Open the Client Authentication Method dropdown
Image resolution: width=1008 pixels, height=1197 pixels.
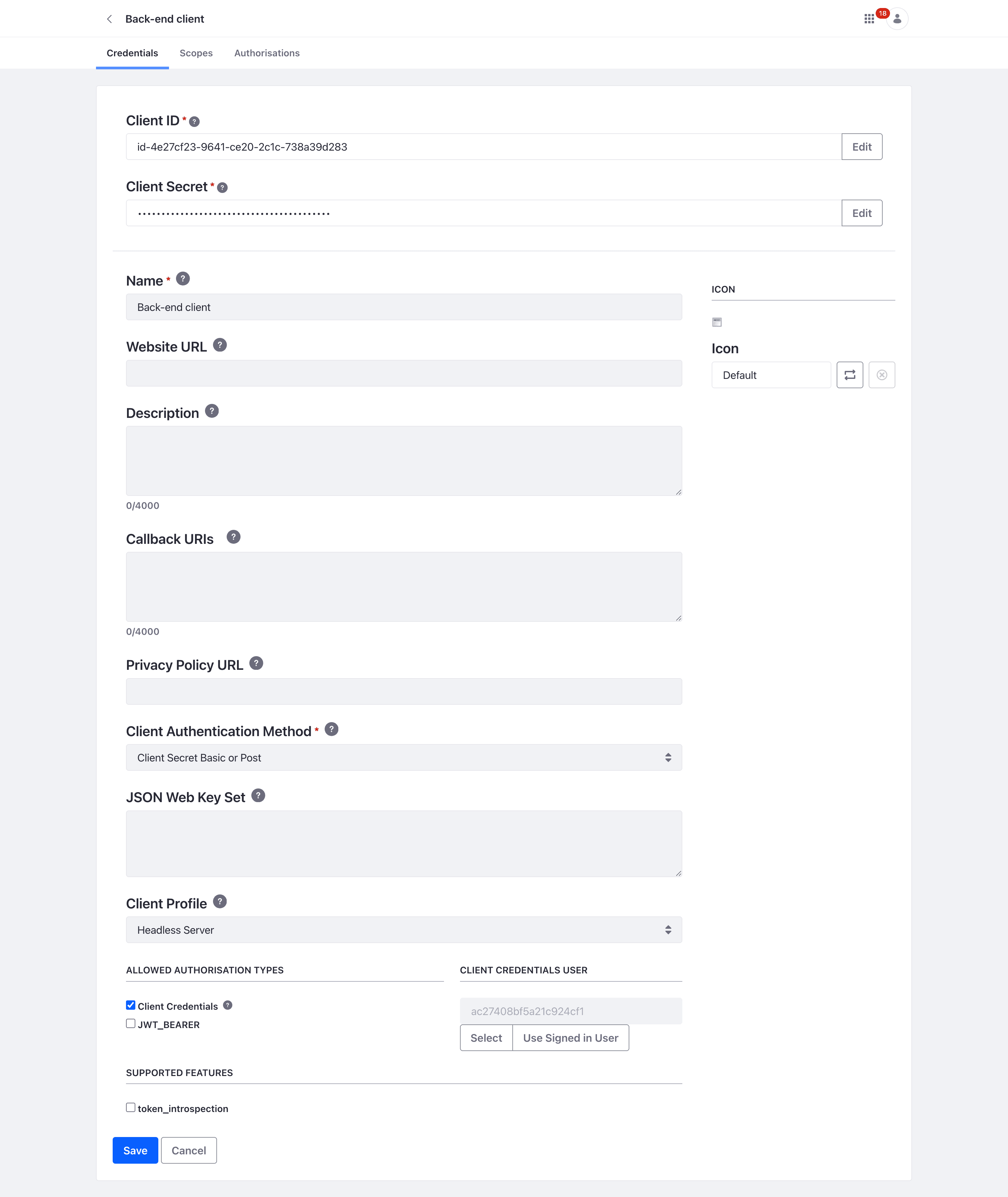(x=404, y=757)
